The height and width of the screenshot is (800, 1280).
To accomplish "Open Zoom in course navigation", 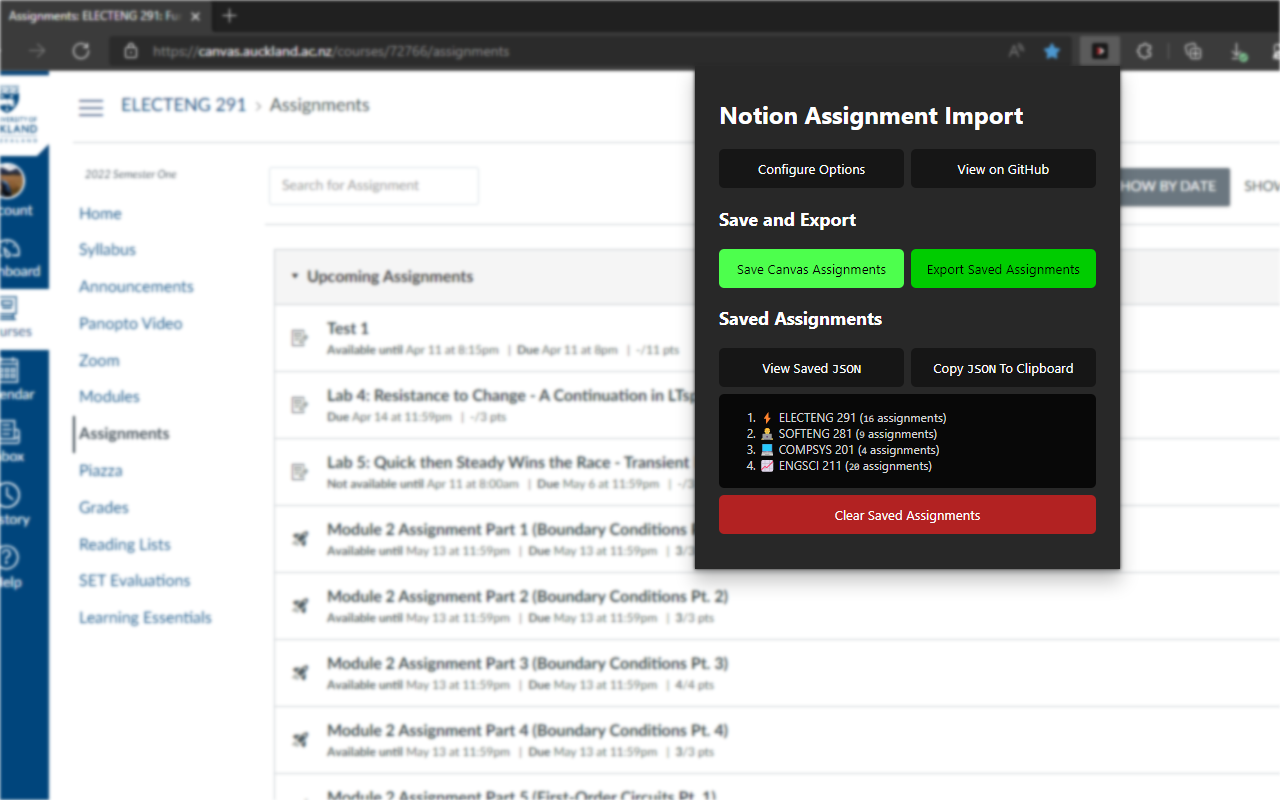I will coord(99,360).
